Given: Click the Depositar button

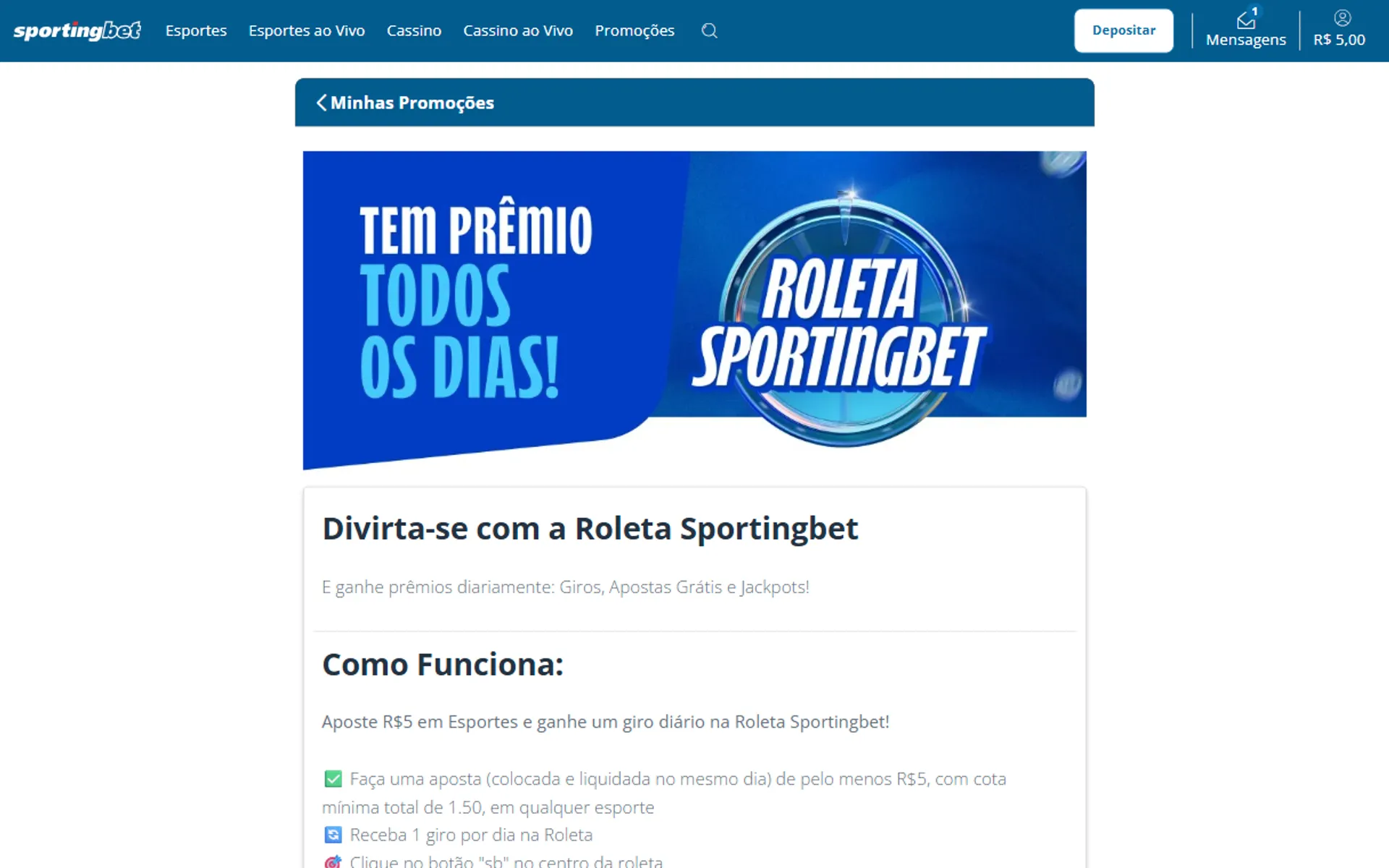Looking at the screenshot, I should click(1123, 30).
